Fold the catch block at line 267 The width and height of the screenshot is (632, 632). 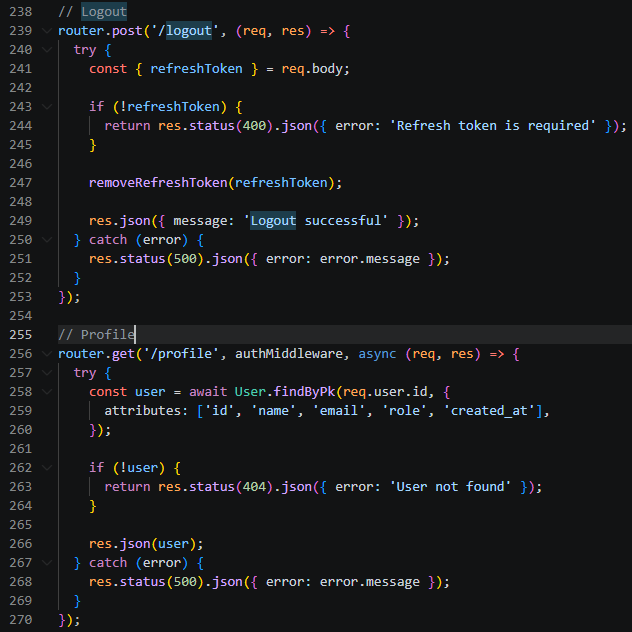(x=47, y=563)
